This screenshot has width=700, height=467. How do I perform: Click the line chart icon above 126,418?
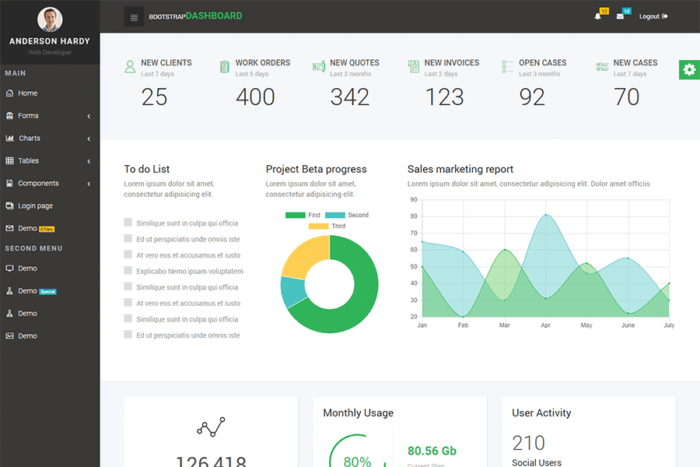pyautogui.click(x=211, y=427)
